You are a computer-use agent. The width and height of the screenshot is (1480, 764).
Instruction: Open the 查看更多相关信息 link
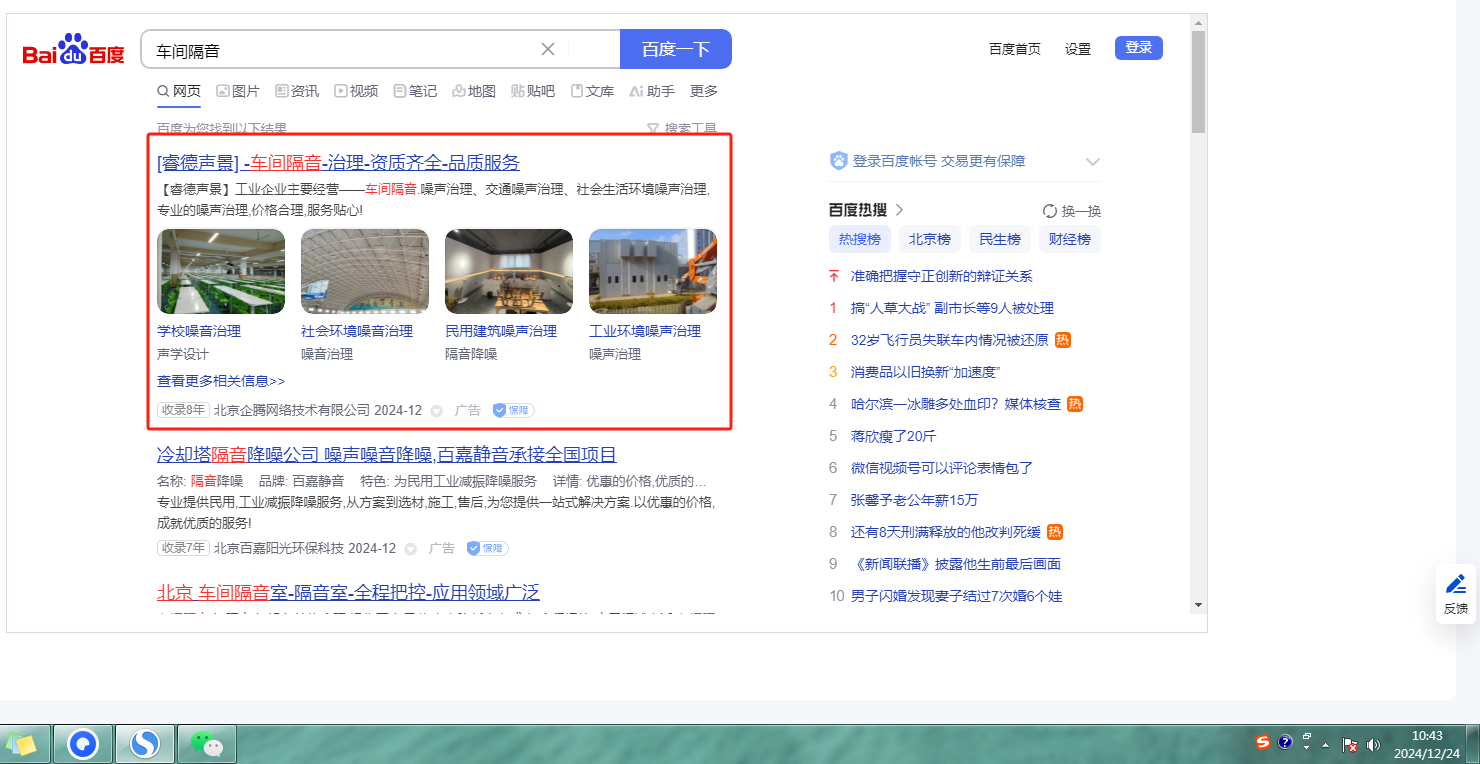point(221,381)
